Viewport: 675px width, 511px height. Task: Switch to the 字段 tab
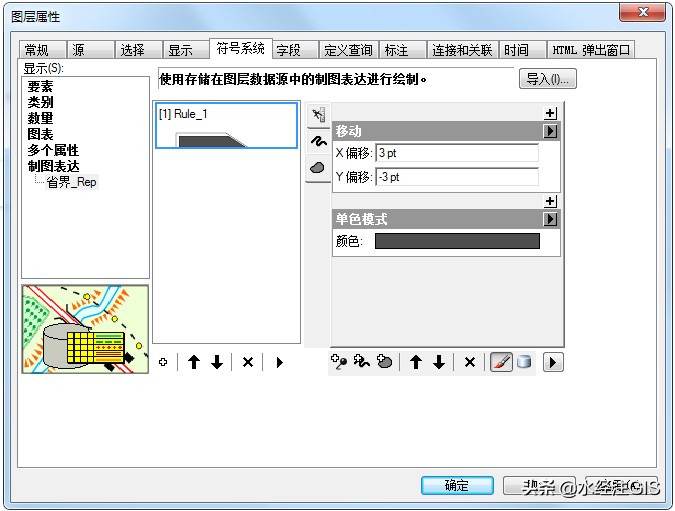(296, 50)
